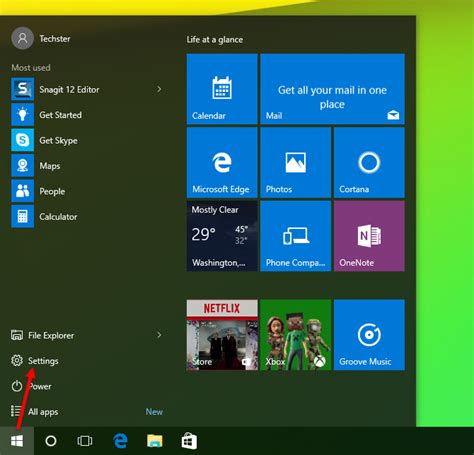Click the Techster user name
Viewport: 474px width, 455px height.
(55, 39)
